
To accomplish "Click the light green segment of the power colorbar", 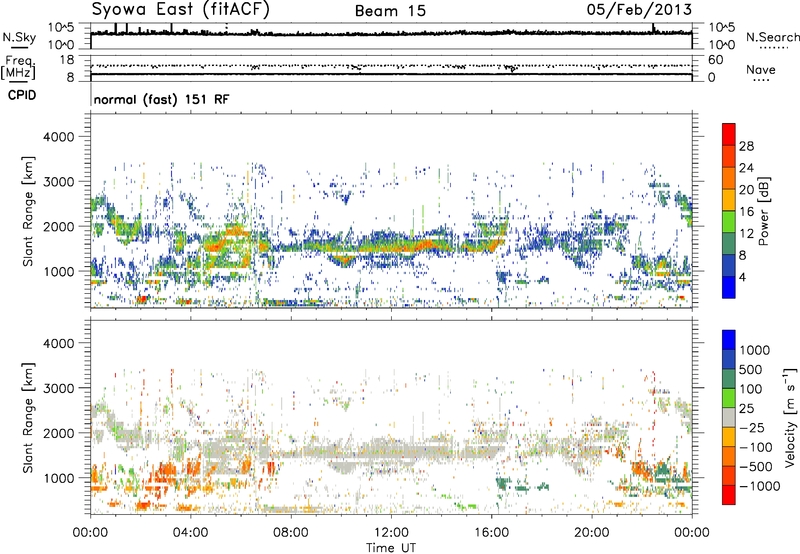I will coord(729,221).
